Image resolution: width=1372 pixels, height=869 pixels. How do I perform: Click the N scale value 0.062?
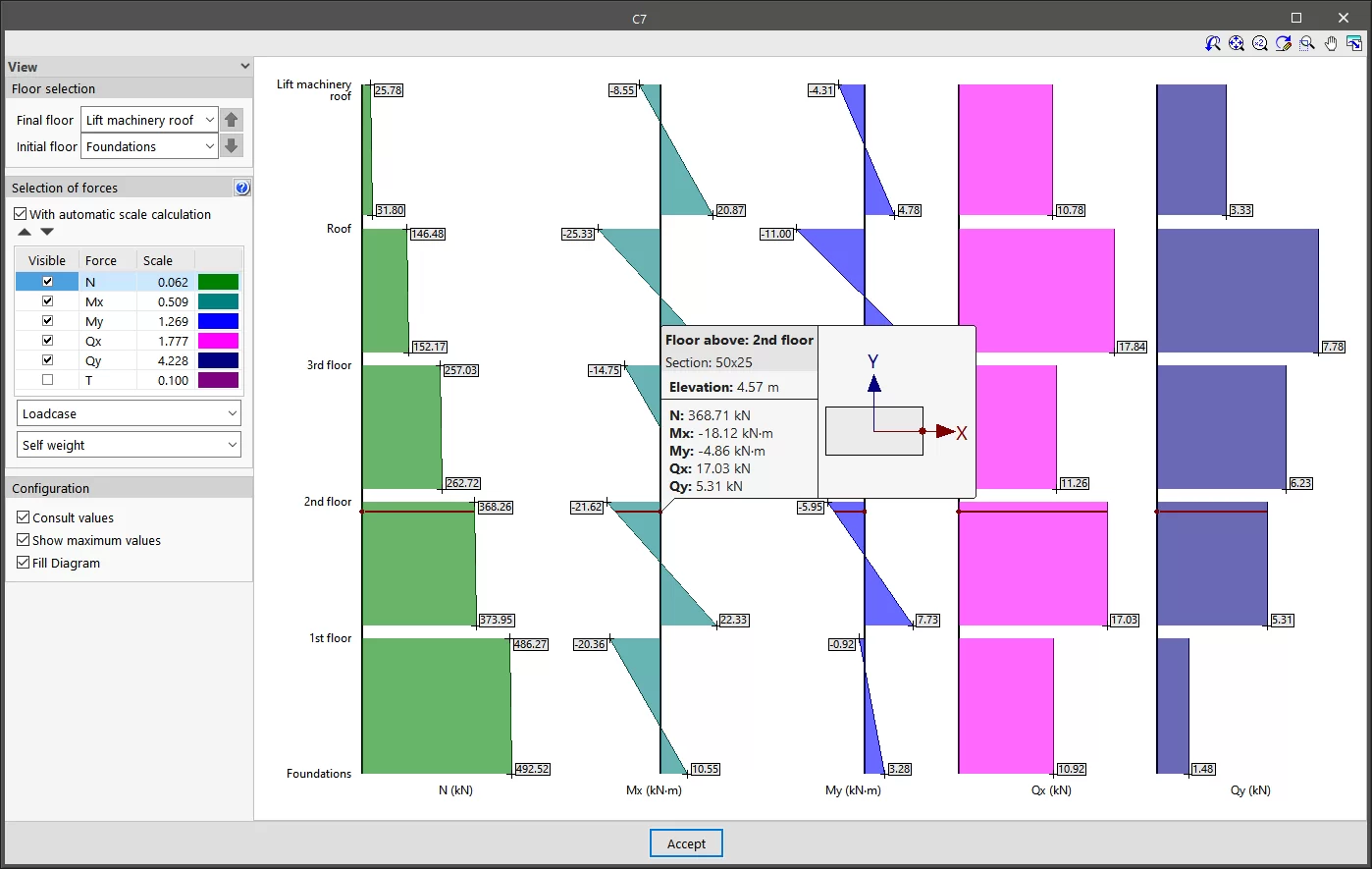coord(173,282)
